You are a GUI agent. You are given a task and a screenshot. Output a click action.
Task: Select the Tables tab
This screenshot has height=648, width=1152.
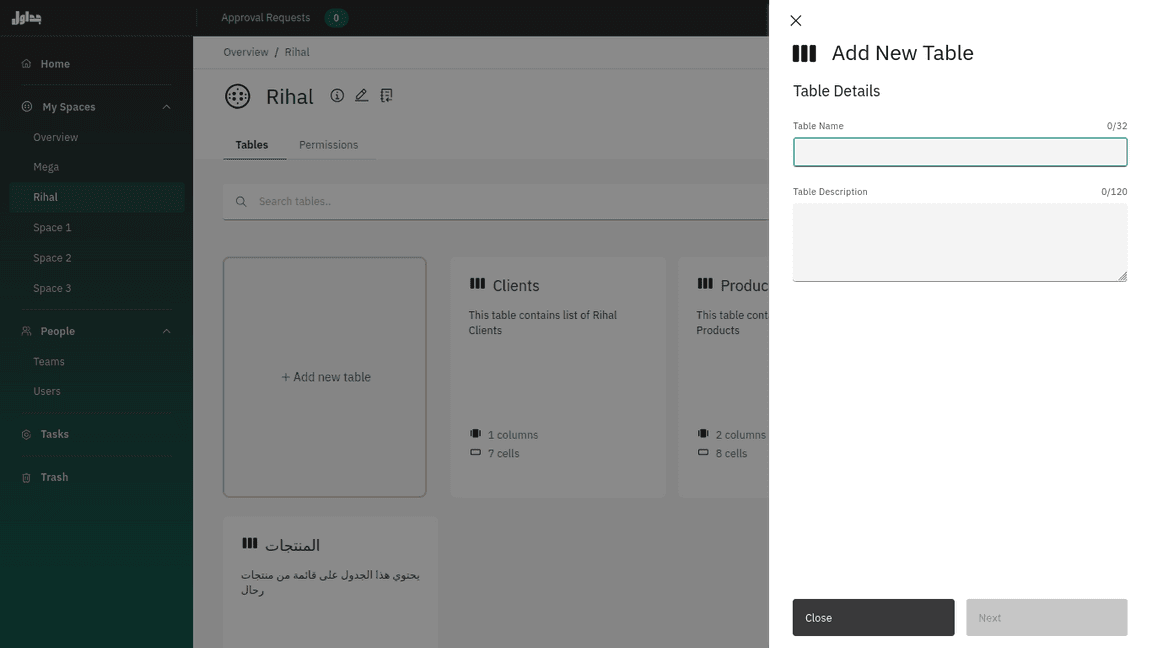tap(252, 145)
